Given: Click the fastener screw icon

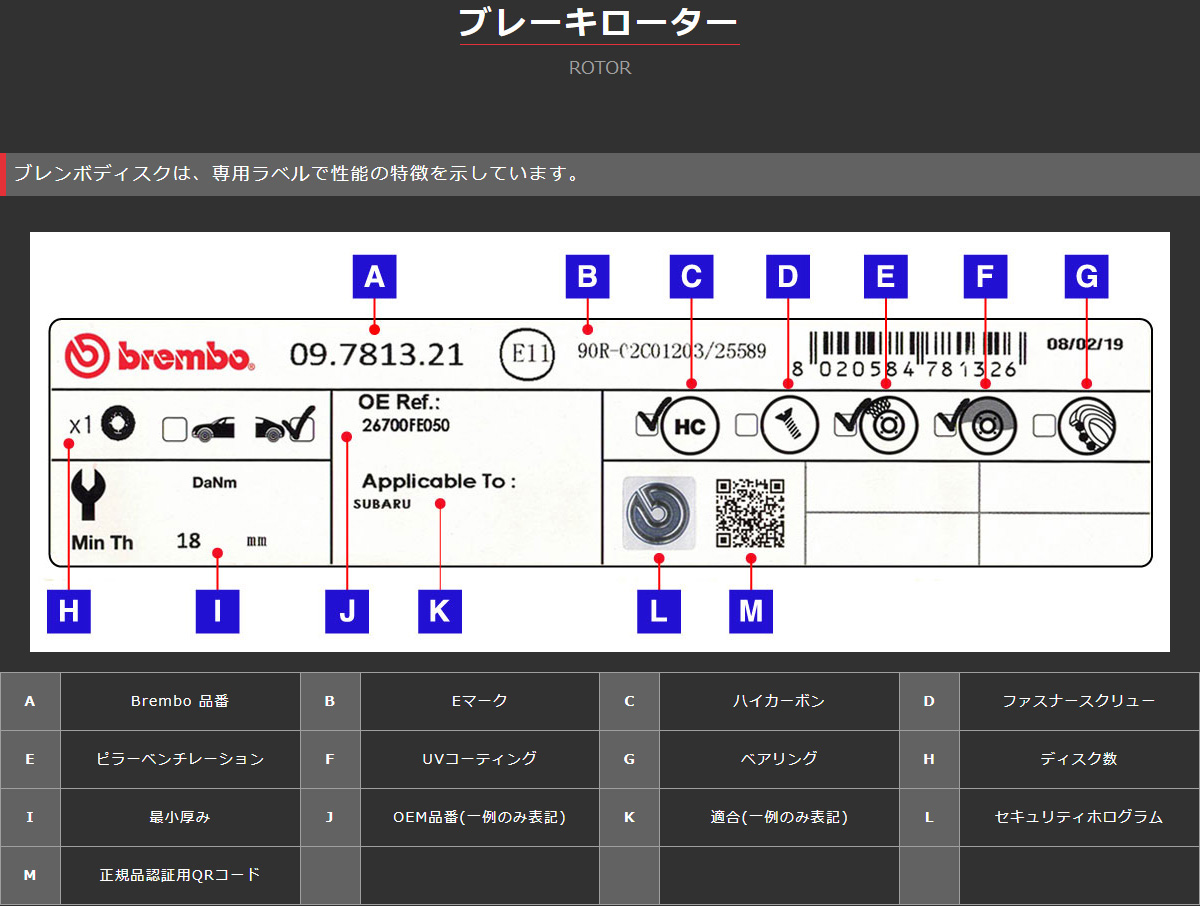Looking at the screenshot, I should tap(789, 424).
